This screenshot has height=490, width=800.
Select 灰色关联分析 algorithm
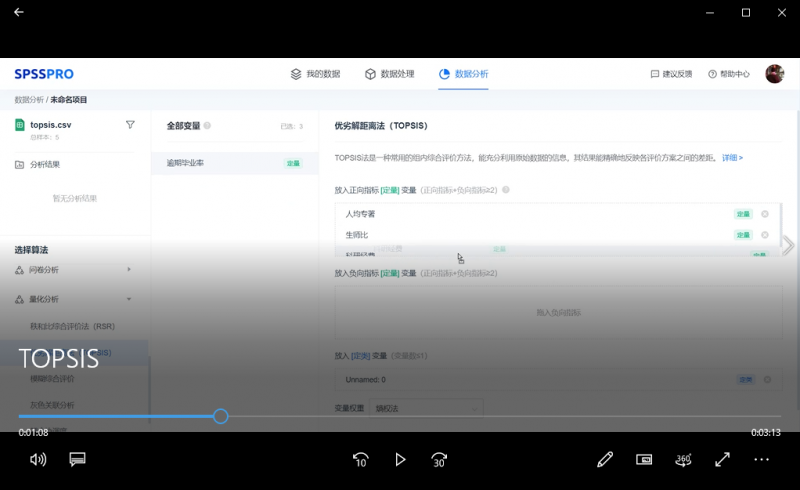52,405
